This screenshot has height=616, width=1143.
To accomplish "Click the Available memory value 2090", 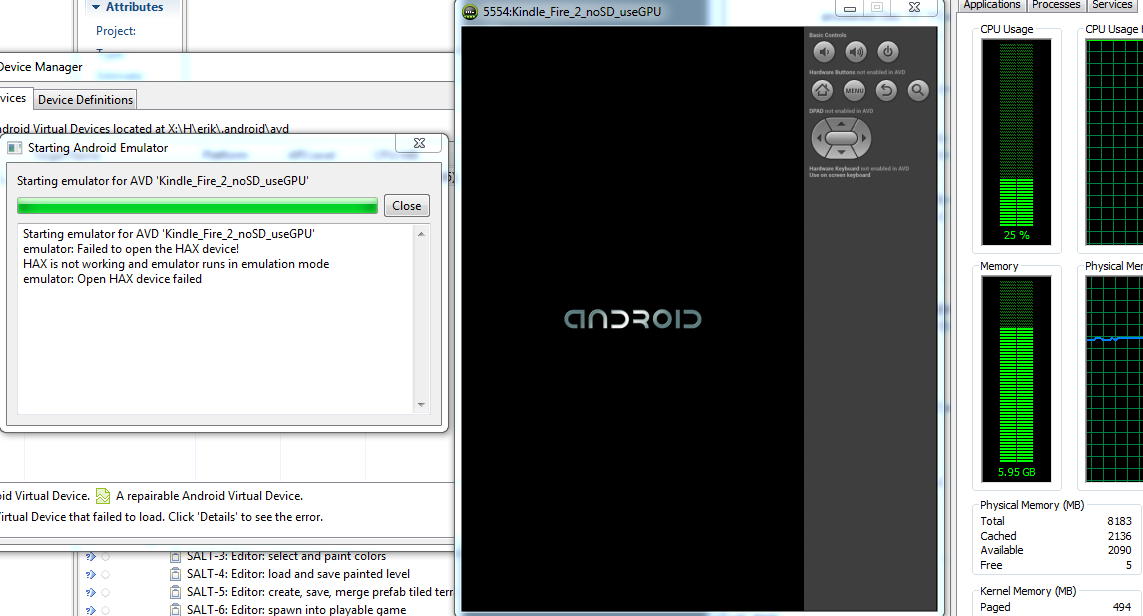I will tap(1119, 550).
